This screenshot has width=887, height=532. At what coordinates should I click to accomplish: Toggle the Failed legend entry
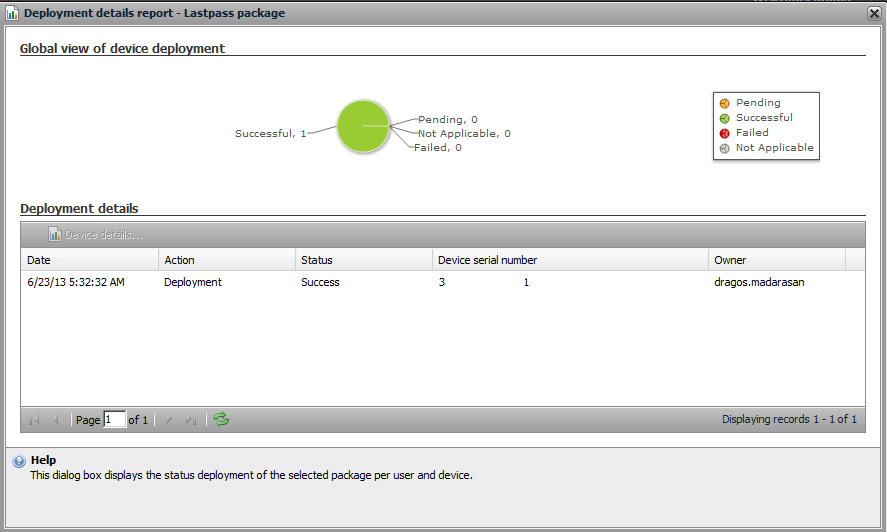point(751,133)
